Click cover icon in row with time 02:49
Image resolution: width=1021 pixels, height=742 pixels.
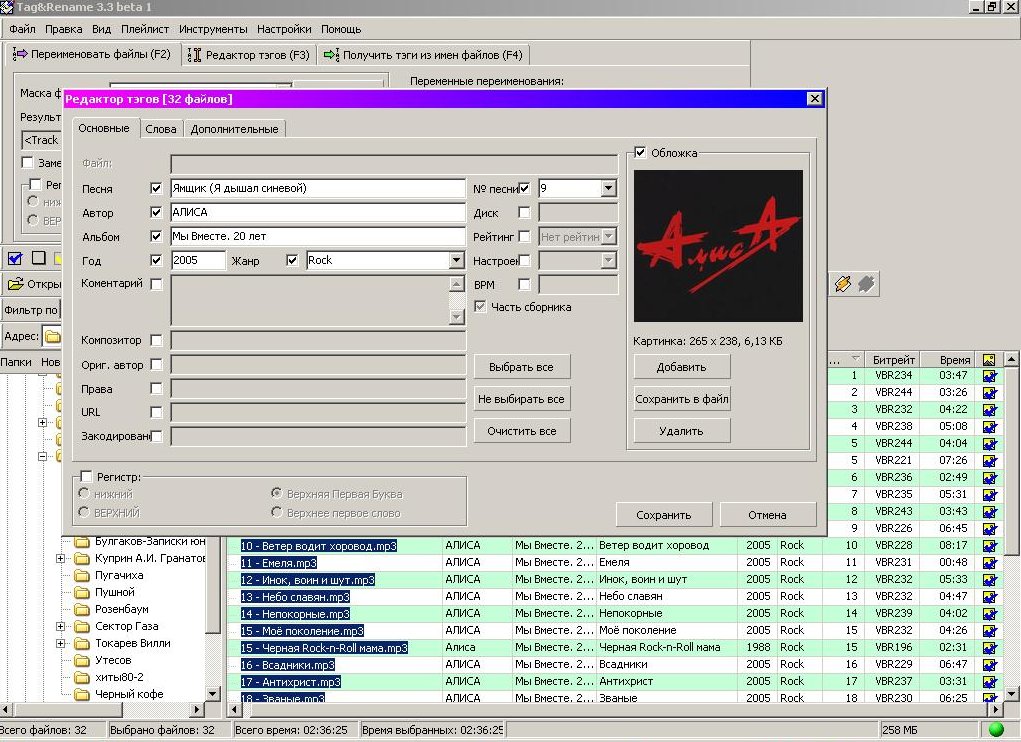pos(990,477)
